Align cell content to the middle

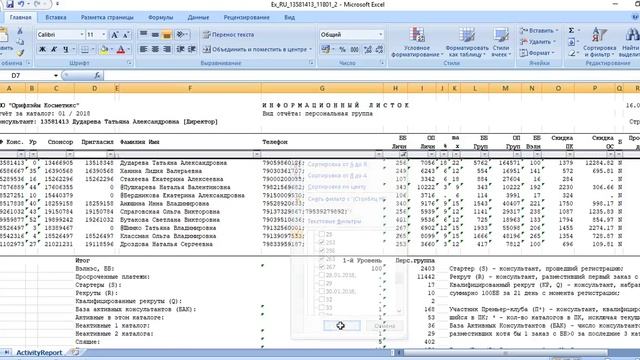click(x=155, y=35)
